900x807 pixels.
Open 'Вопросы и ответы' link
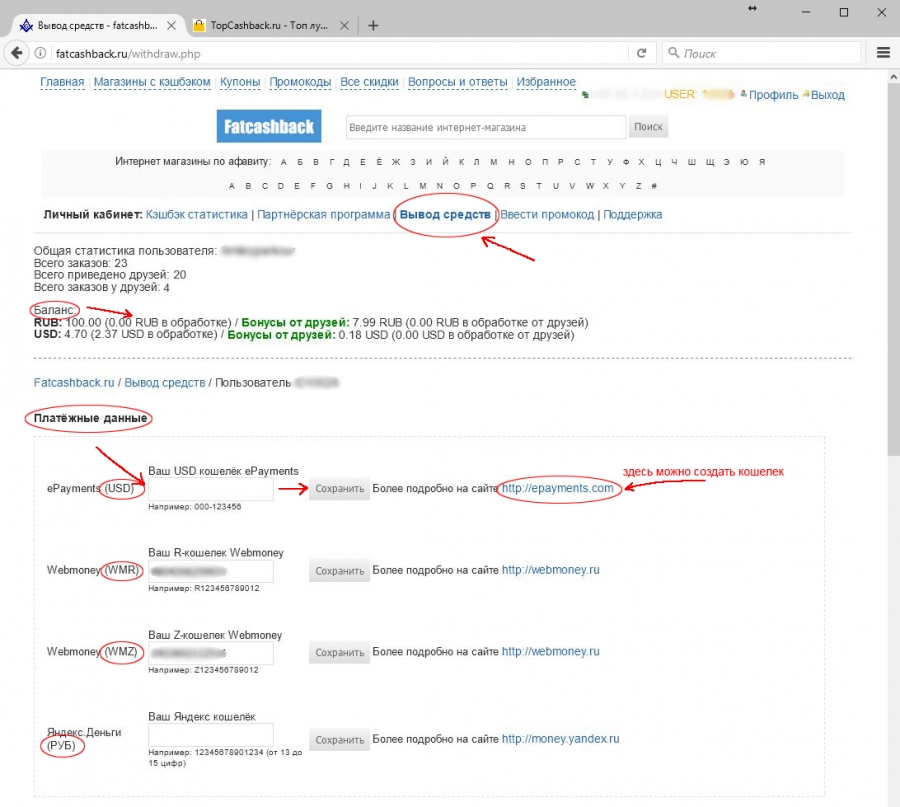[457, 82]
